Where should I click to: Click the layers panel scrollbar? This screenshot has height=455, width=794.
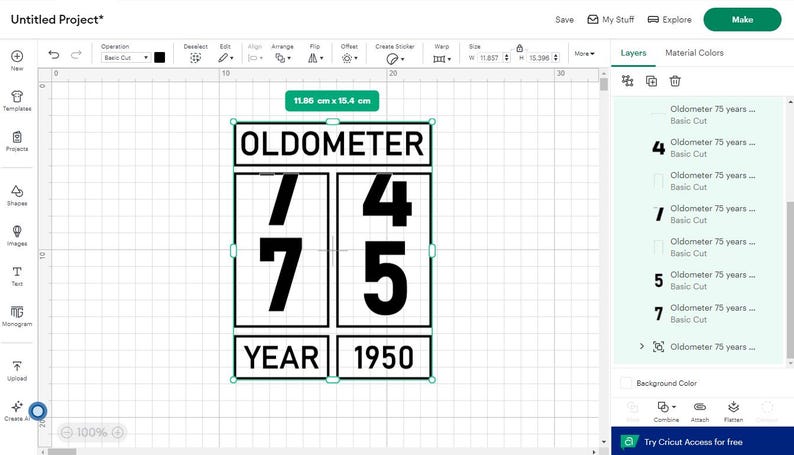pos(790,278)
